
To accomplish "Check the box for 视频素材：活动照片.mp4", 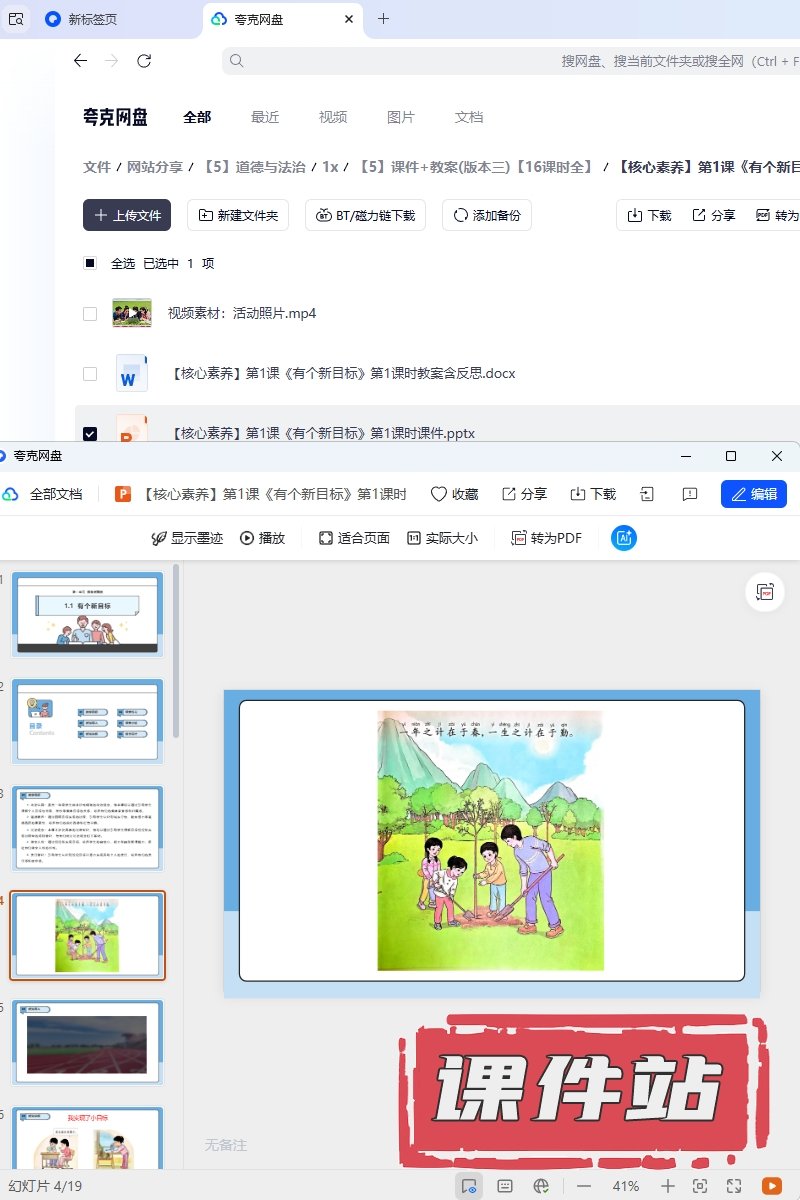I will tap(90, 314).
